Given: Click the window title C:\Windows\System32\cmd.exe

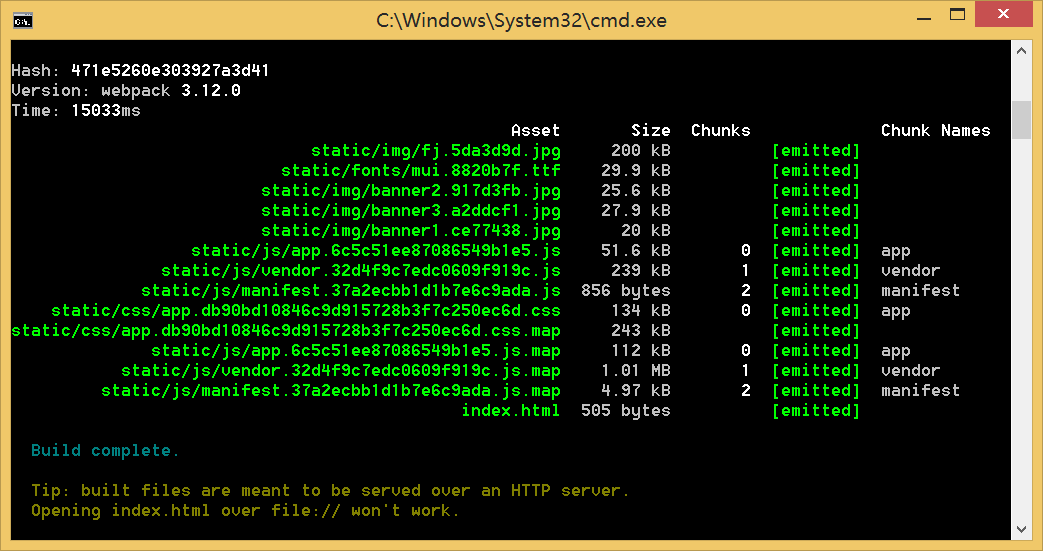Looking at the screenshot, I should click(x=522, y=21).
